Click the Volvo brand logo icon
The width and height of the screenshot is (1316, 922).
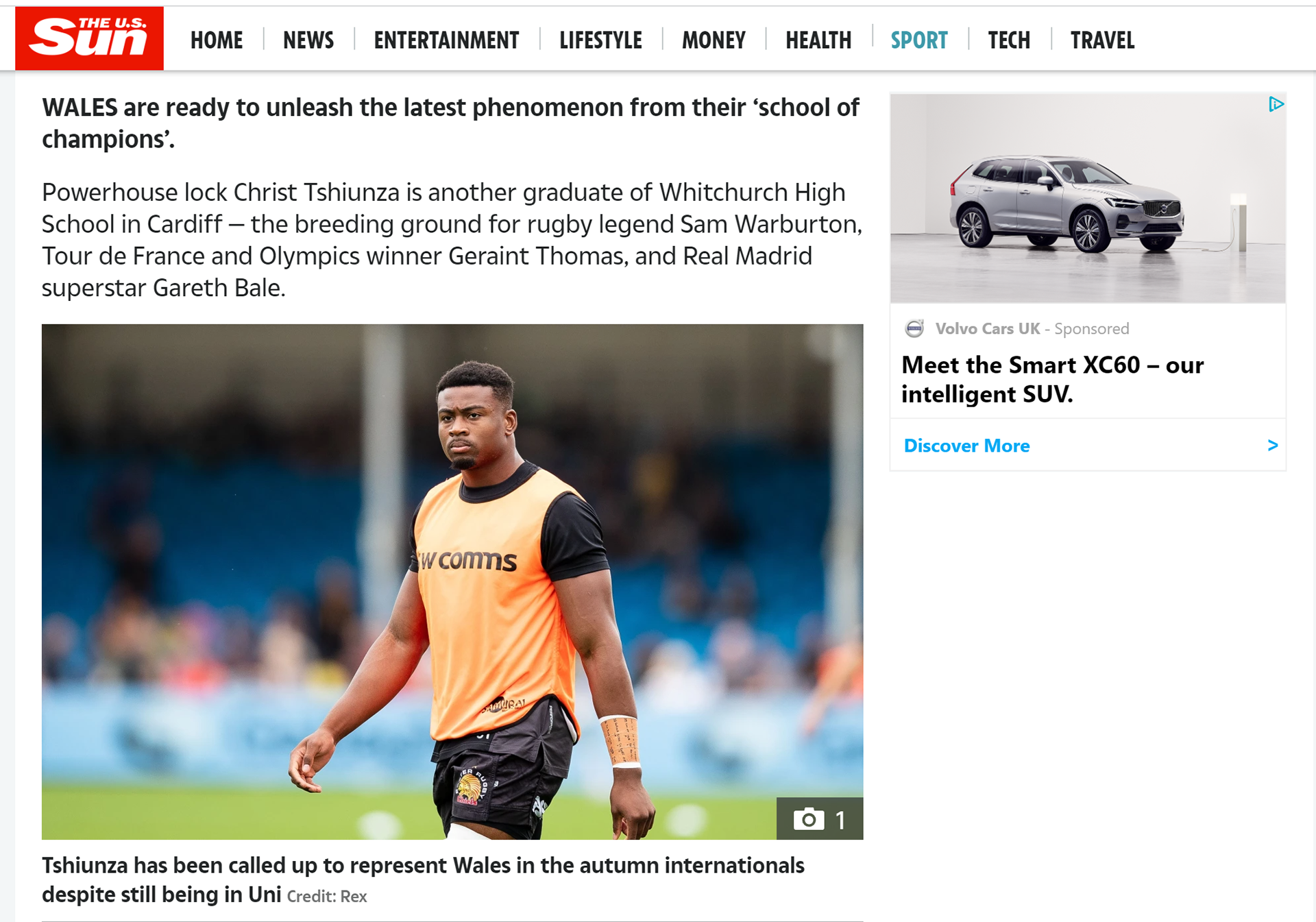tap(914, 328)
